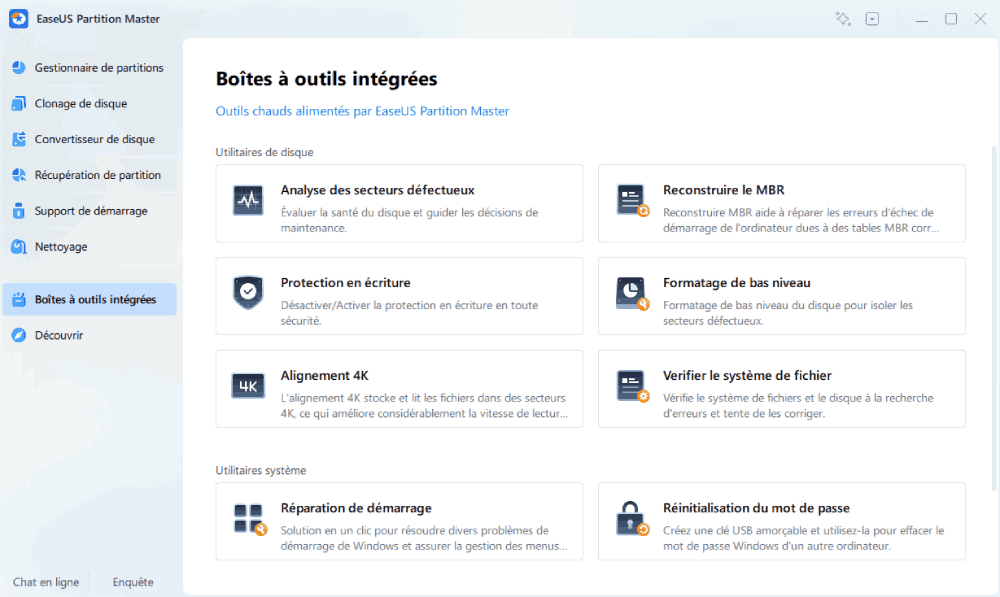Click the Nettoyage sidebar icon
Screen dimensions: 1000x597
click(x=18, y=246)
